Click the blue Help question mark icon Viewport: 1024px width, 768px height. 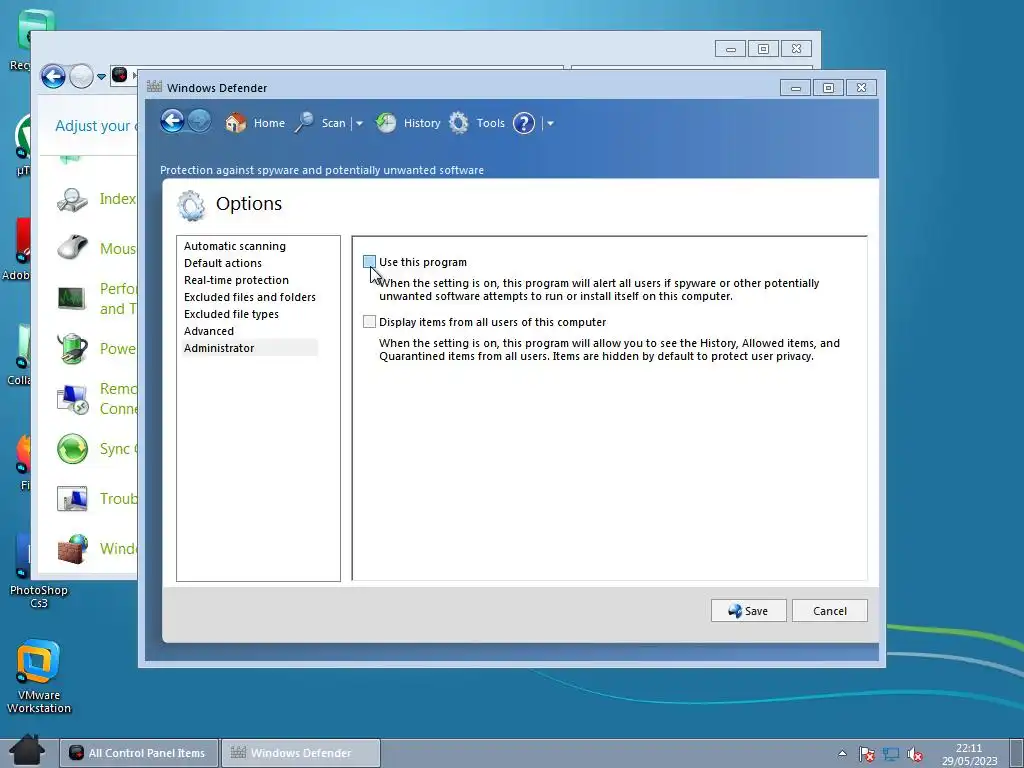pos(524,123)
